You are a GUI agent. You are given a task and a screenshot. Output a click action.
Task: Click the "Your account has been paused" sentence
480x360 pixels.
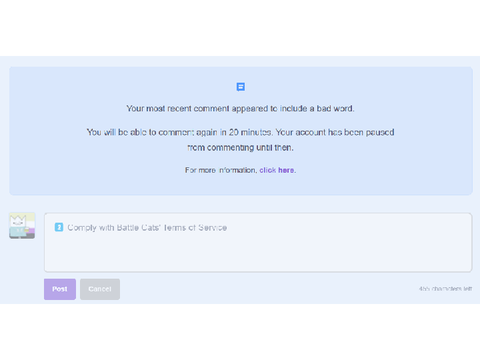tap(335, 132)
